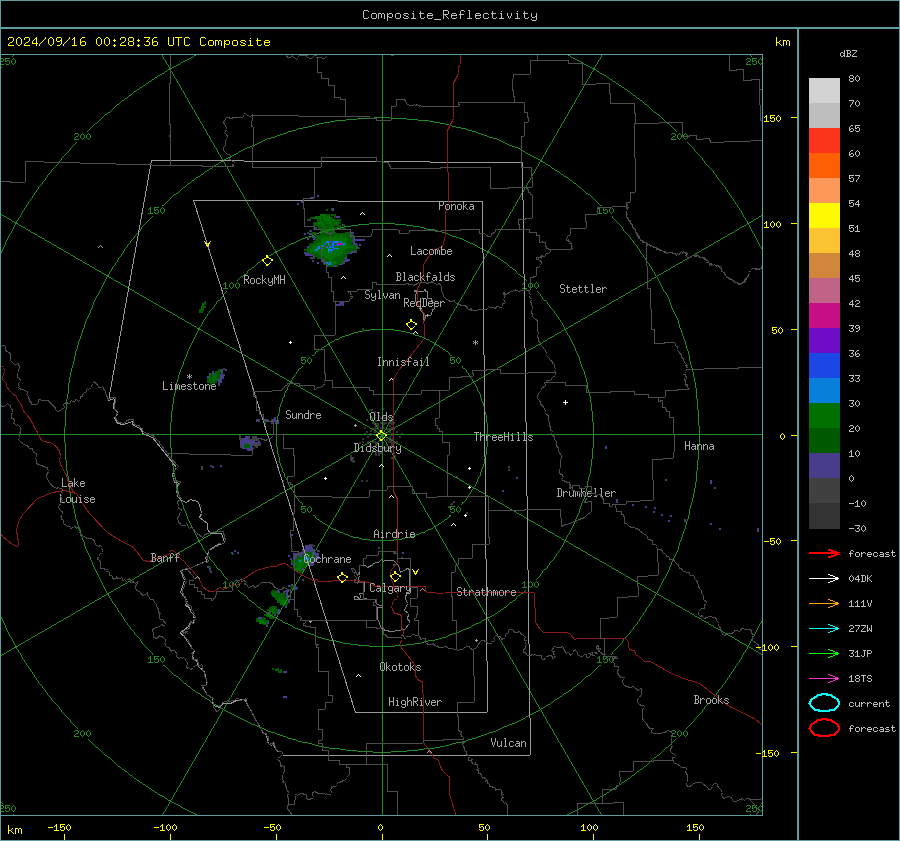The width and height of the screenshot is (900, 841).
Task: Select the Stettler label
Action: click(583, 289)
